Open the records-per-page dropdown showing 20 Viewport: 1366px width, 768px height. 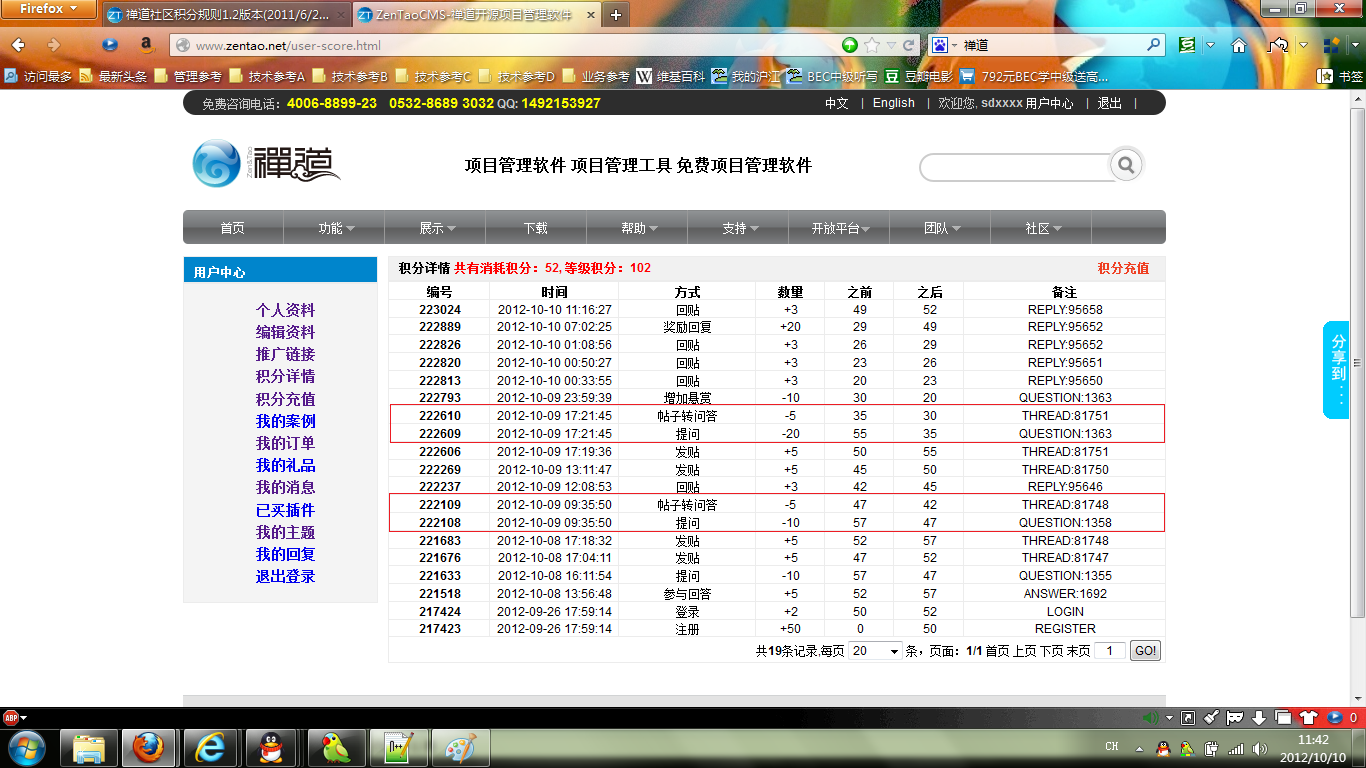(875, 651)
